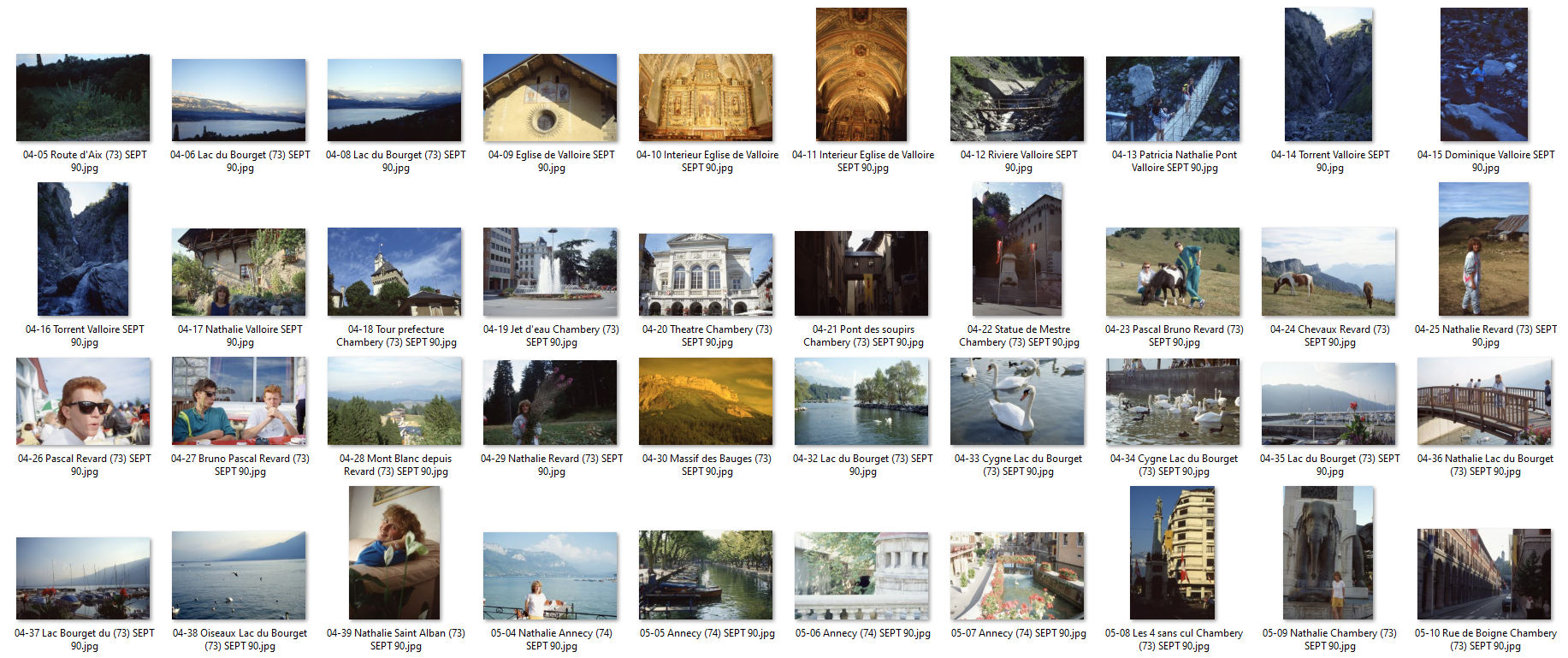Open the 04-23 Pascal Bruno Revard image
1568x658 pixels.
[1173, 272]
